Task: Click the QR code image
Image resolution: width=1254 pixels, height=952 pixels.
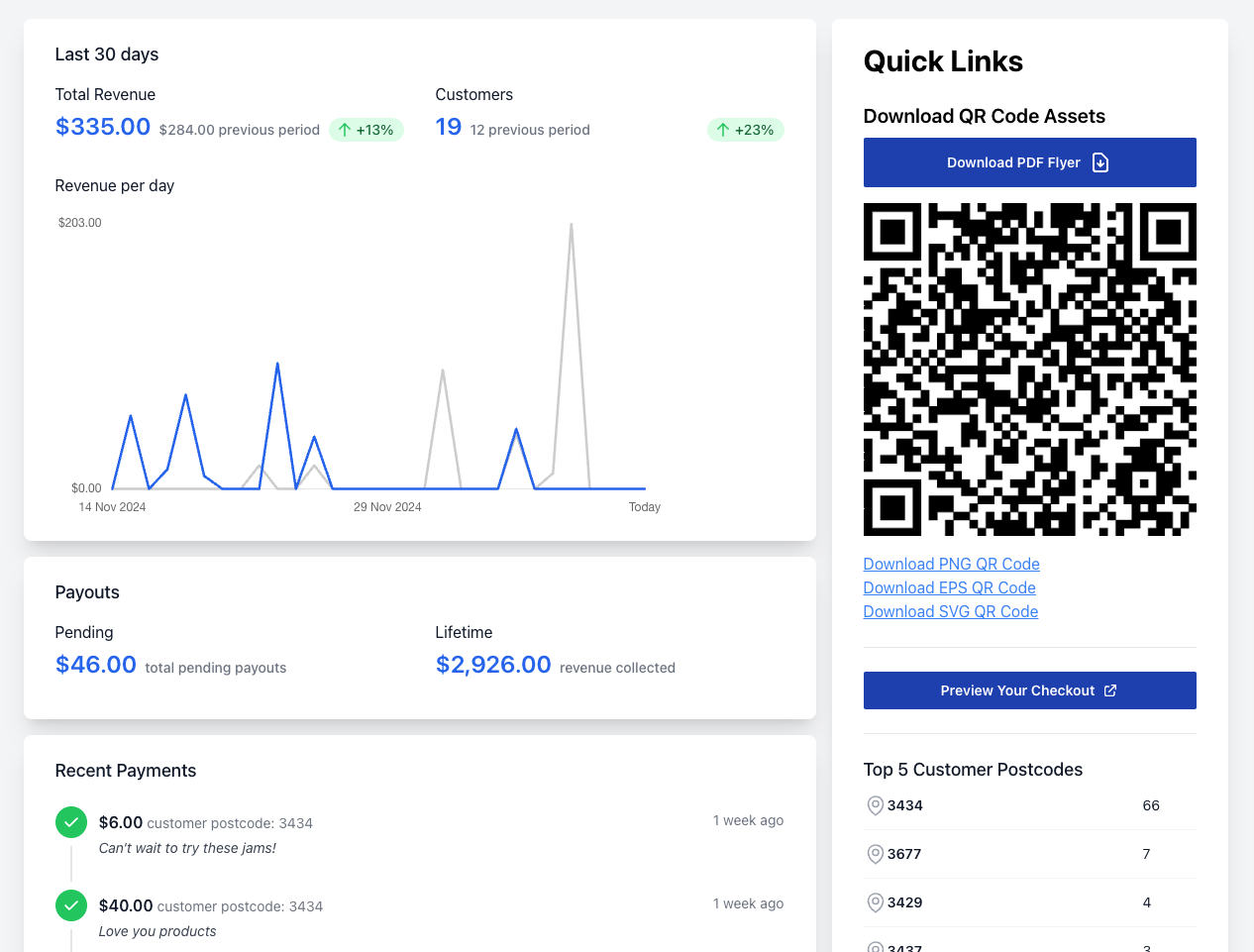Action: click(1029, 370)
